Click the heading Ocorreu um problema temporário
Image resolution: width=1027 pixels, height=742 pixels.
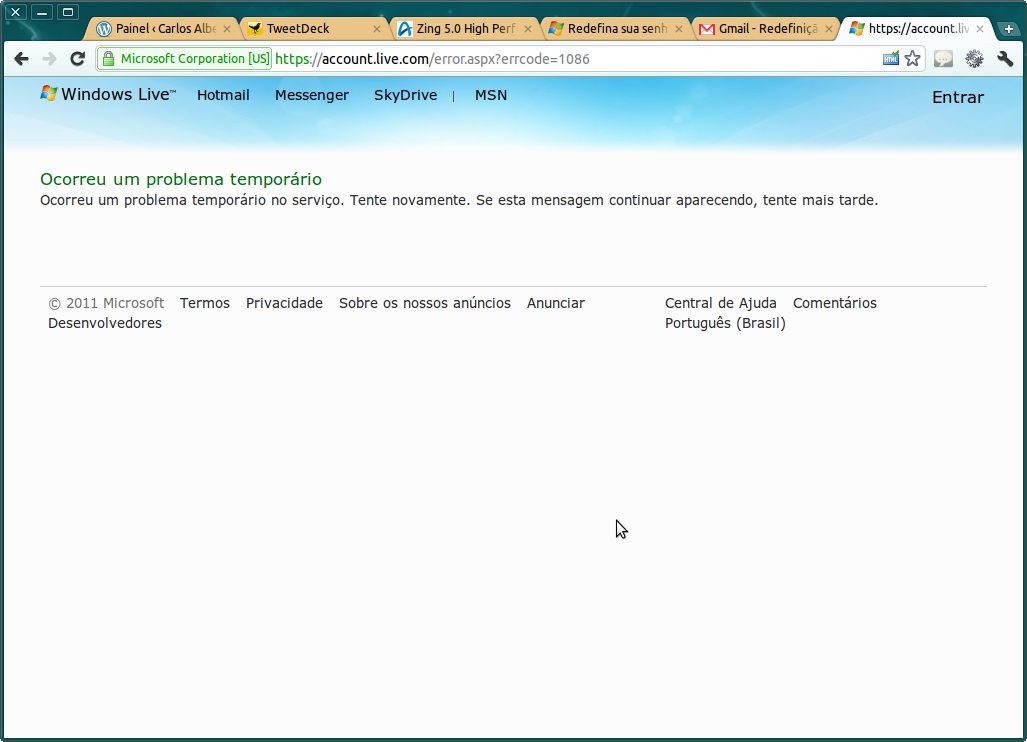coord(181,179)
